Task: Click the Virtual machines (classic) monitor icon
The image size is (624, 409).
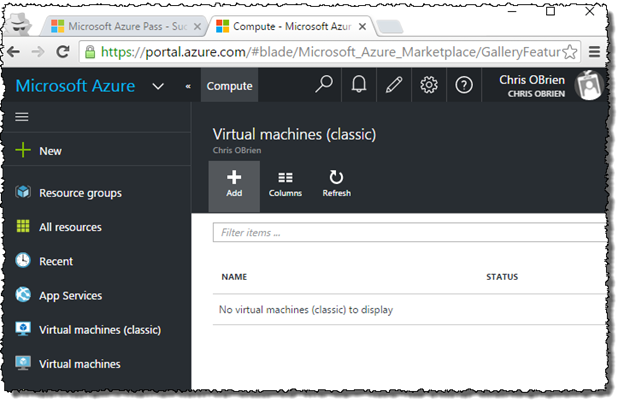Action: (x=23, y=329)
